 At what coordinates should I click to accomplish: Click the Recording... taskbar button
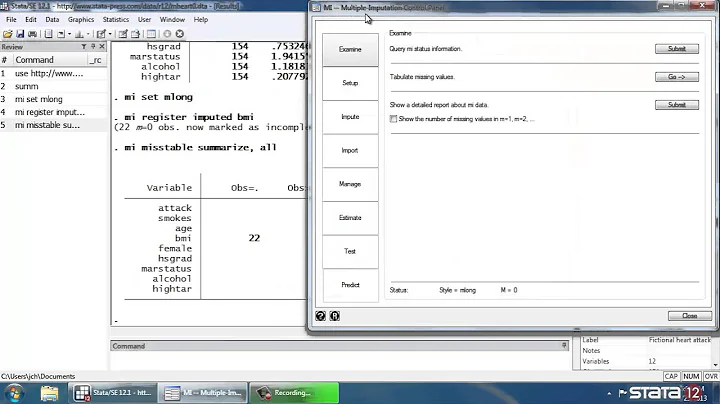[x=294, y=393]
